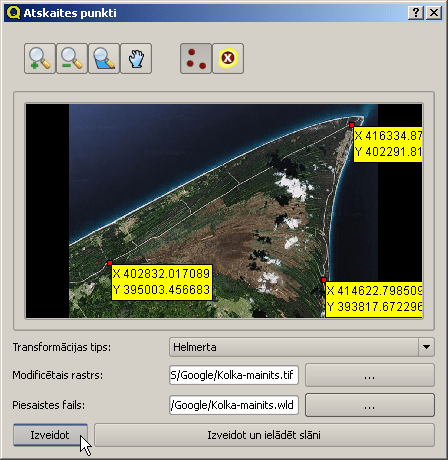Click the red reference point at the cape tip
This screenshot has height=460, width=448.
click(352, 125)
